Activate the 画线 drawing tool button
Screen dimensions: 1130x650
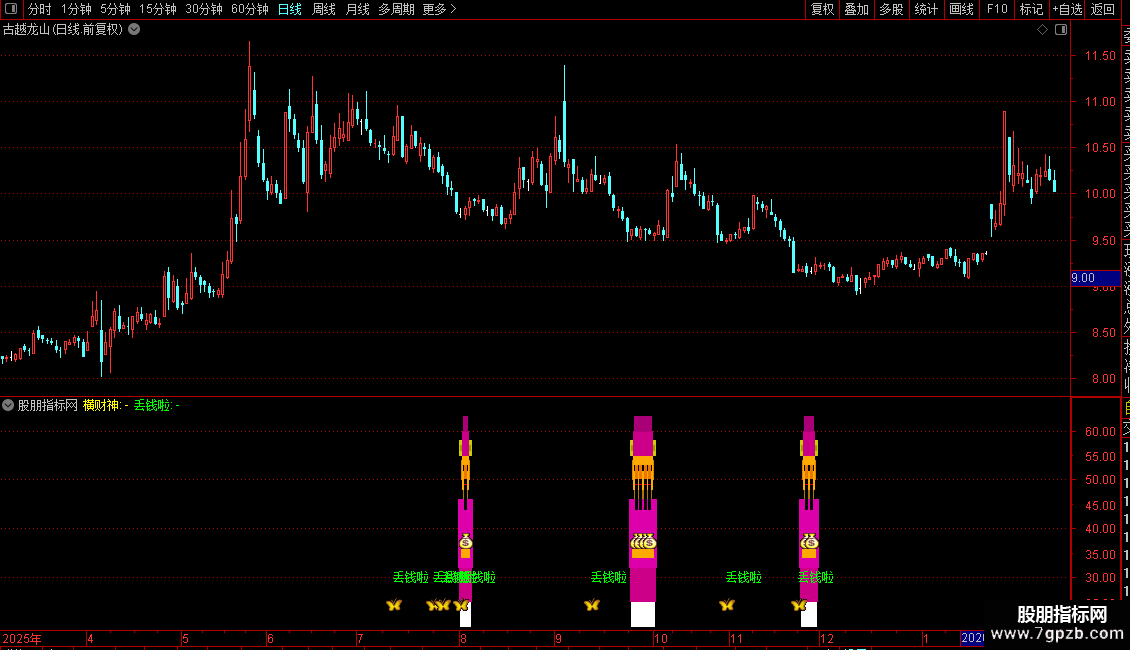(x=961, y=9)
